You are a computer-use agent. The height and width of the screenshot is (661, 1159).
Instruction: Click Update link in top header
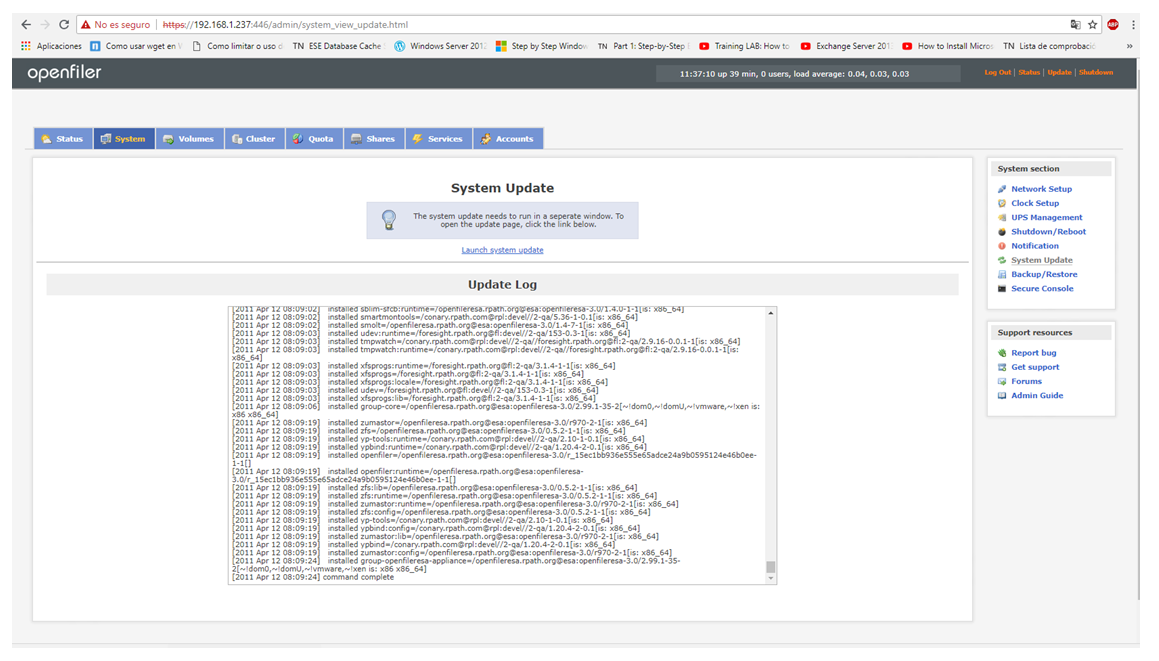pyautogui.click(x=1059, y=72)
